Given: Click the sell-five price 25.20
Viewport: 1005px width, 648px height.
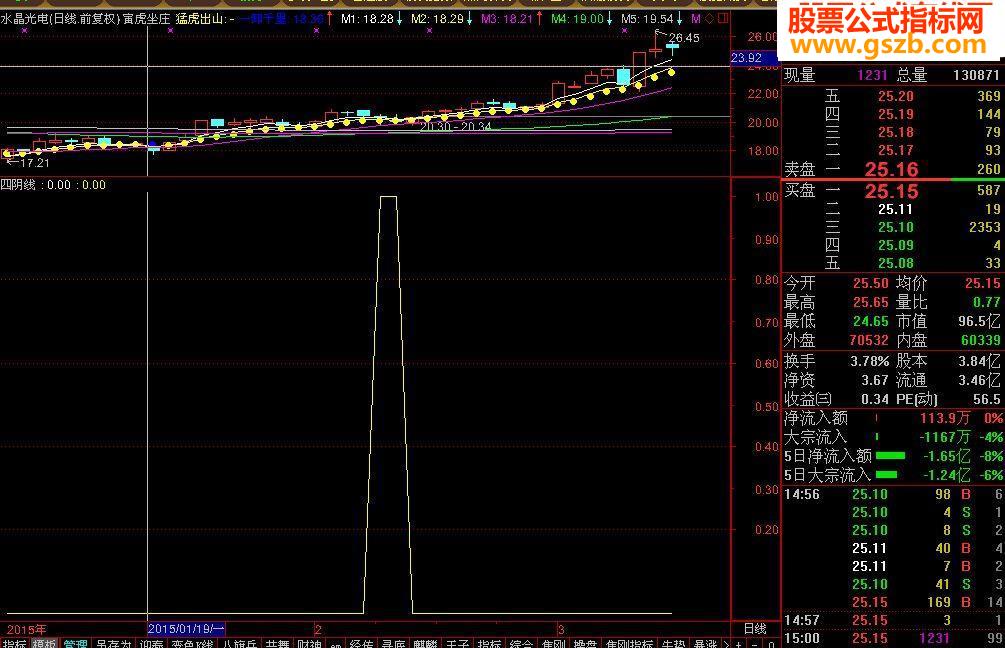Looking at the screenshot, I should (895, 97).
